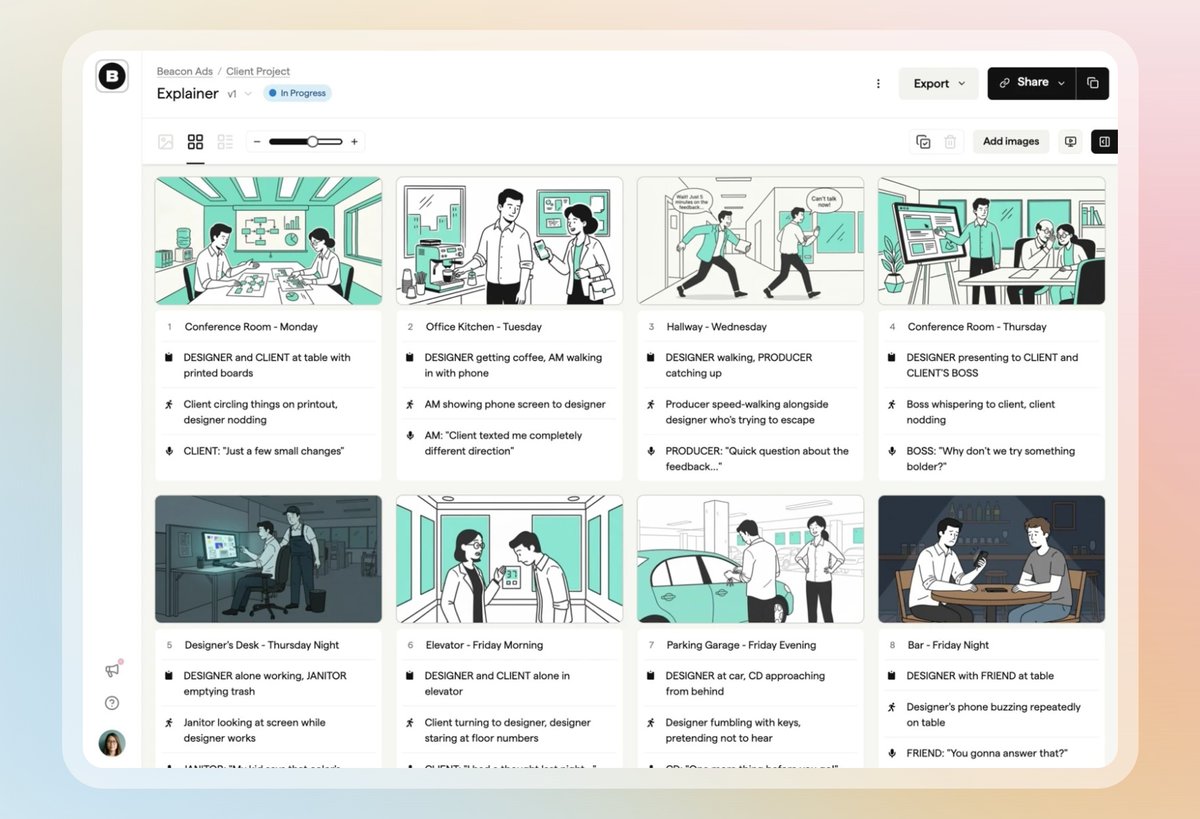This screenshot has width=1200, height=819.
Task: Click the select all frames icon
Action: [924, 142]
